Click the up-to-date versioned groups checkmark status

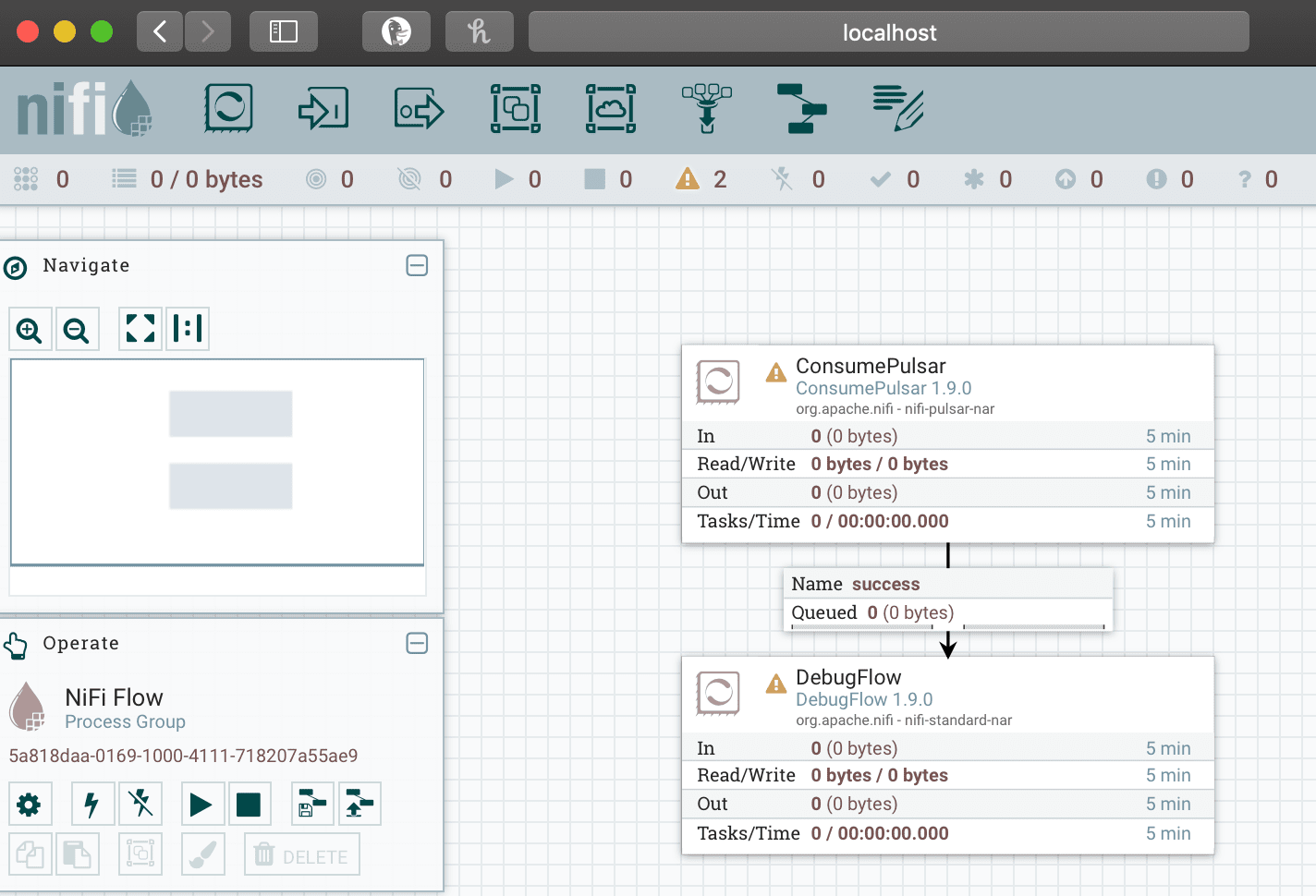(x=896, y=179)
